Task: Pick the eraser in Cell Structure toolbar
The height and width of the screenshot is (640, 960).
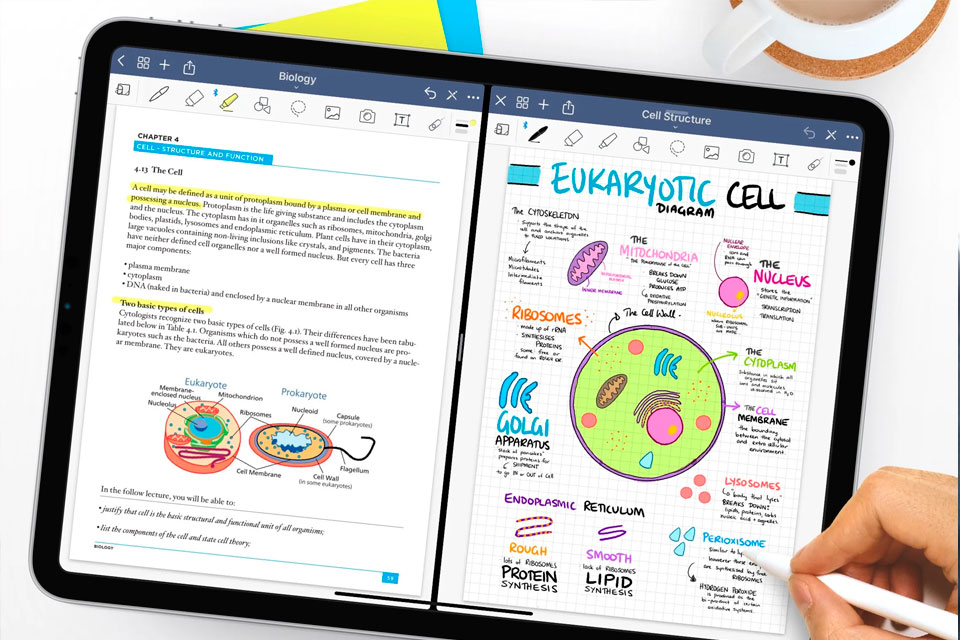Action: pyautogui.click(x=573, y=137)
